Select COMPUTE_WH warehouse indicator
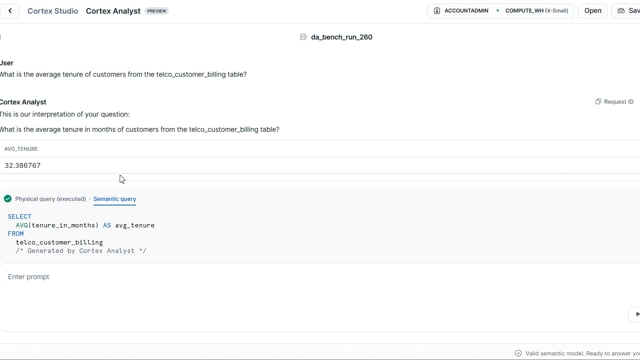640x360 pixels. click(x=536, y=11)
